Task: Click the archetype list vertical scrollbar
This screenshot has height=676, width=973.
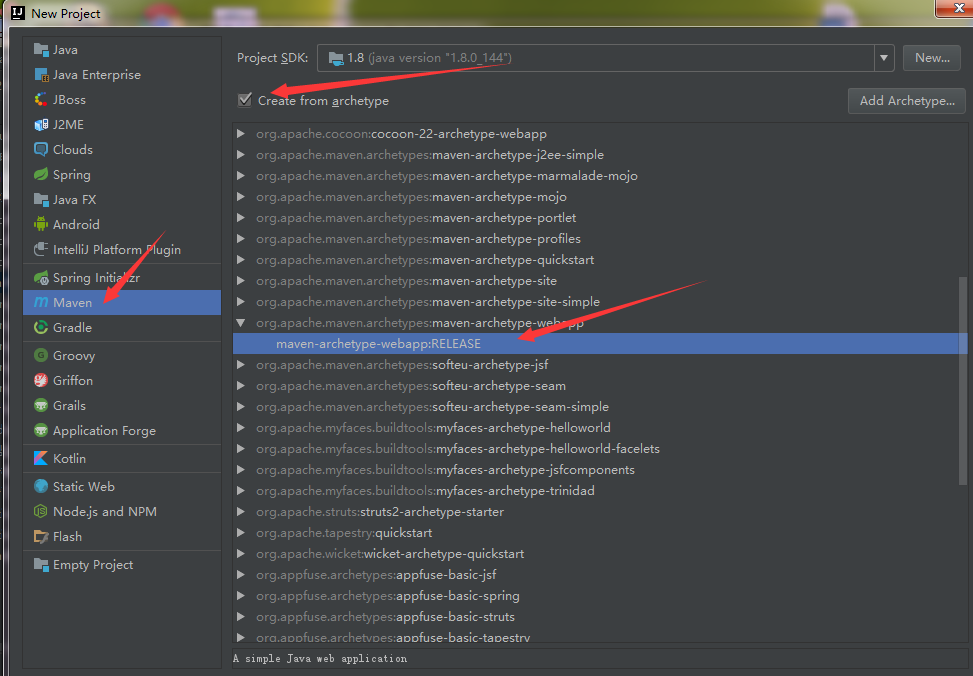Action: [962, 380]
